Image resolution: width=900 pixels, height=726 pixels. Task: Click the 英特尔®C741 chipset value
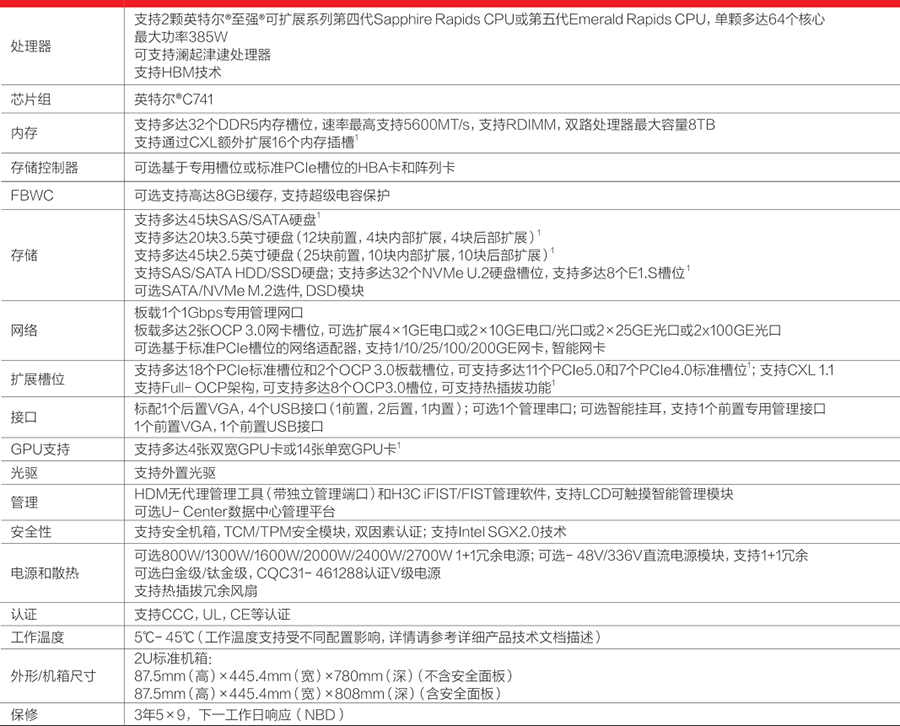174,99
